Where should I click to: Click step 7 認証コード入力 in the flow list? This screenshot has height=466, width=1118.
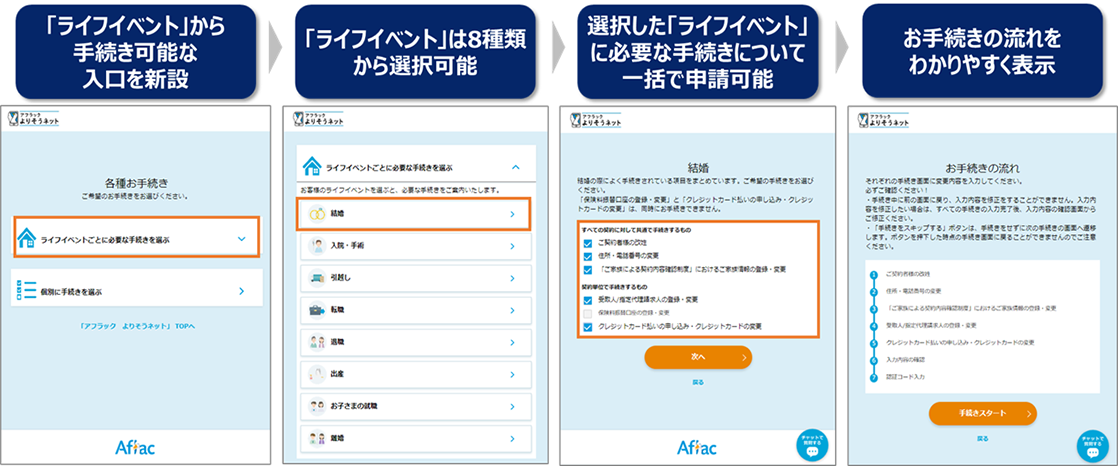click(x=904, y=376)
